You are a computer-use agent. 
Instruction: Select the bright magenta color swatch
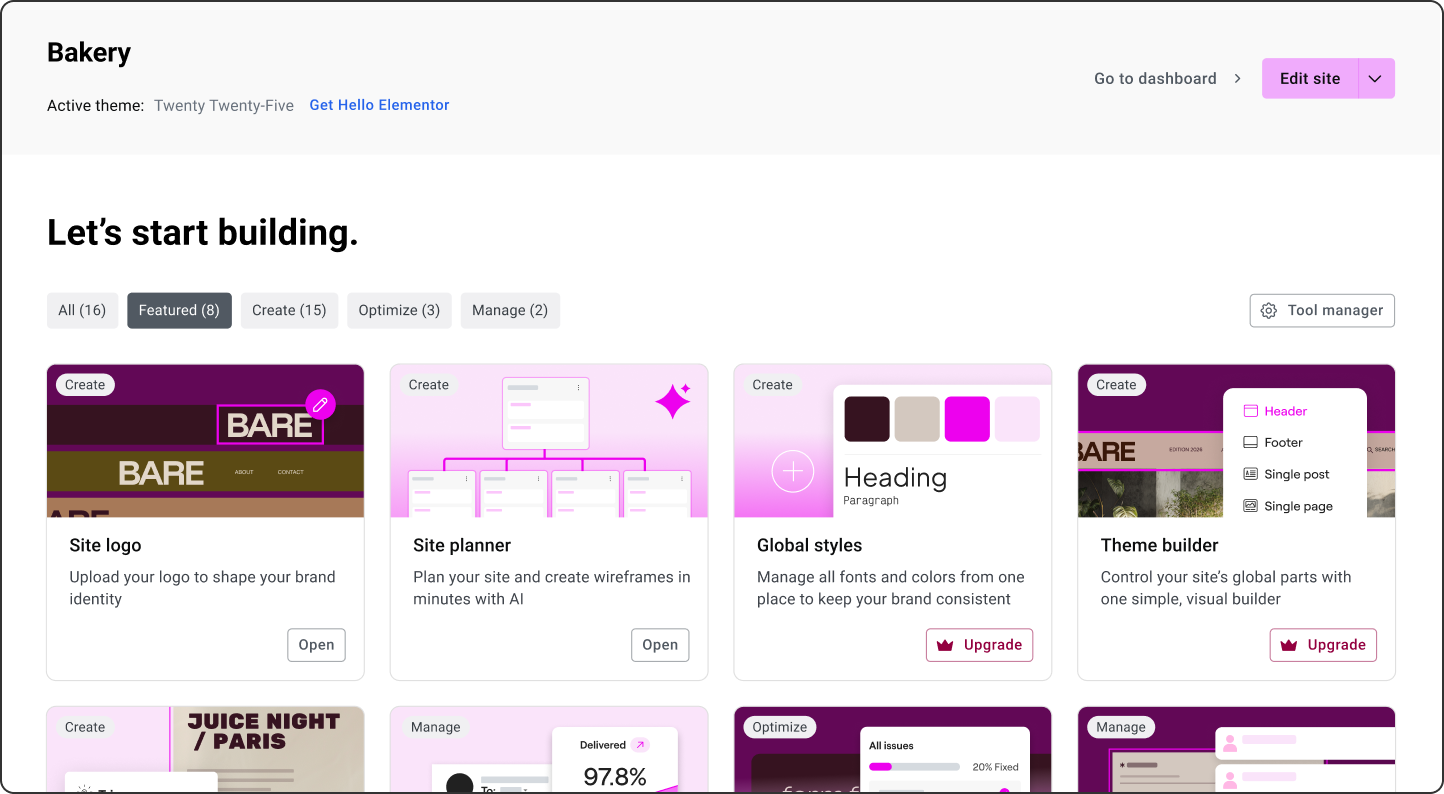967,419
